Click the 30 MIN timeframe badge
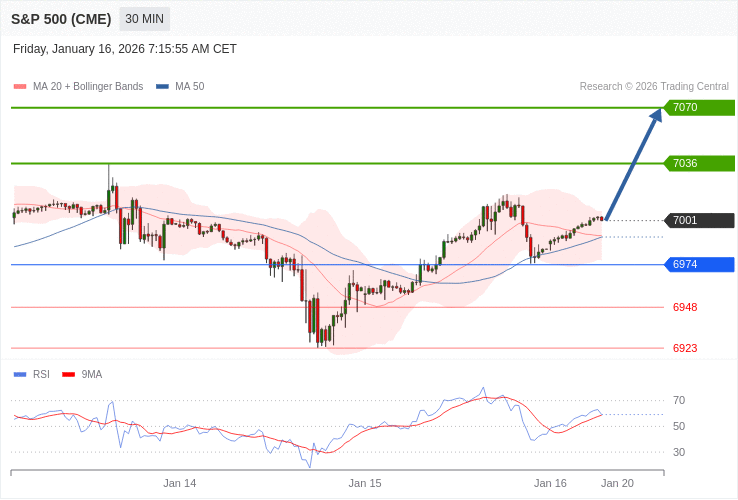The image size is (738, 500). pyautogui.click(x=144, y=19)
